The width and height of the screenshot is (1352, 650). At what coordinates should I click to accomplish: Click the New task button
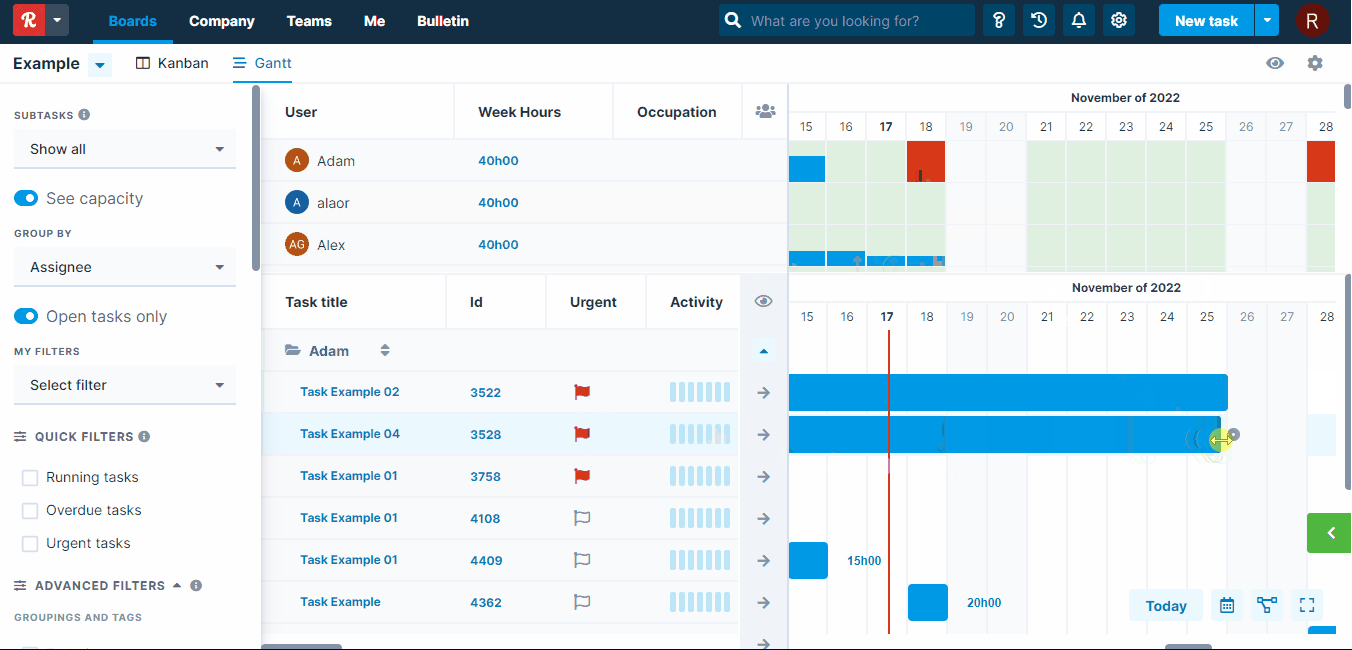click(x=1205, y=20)
